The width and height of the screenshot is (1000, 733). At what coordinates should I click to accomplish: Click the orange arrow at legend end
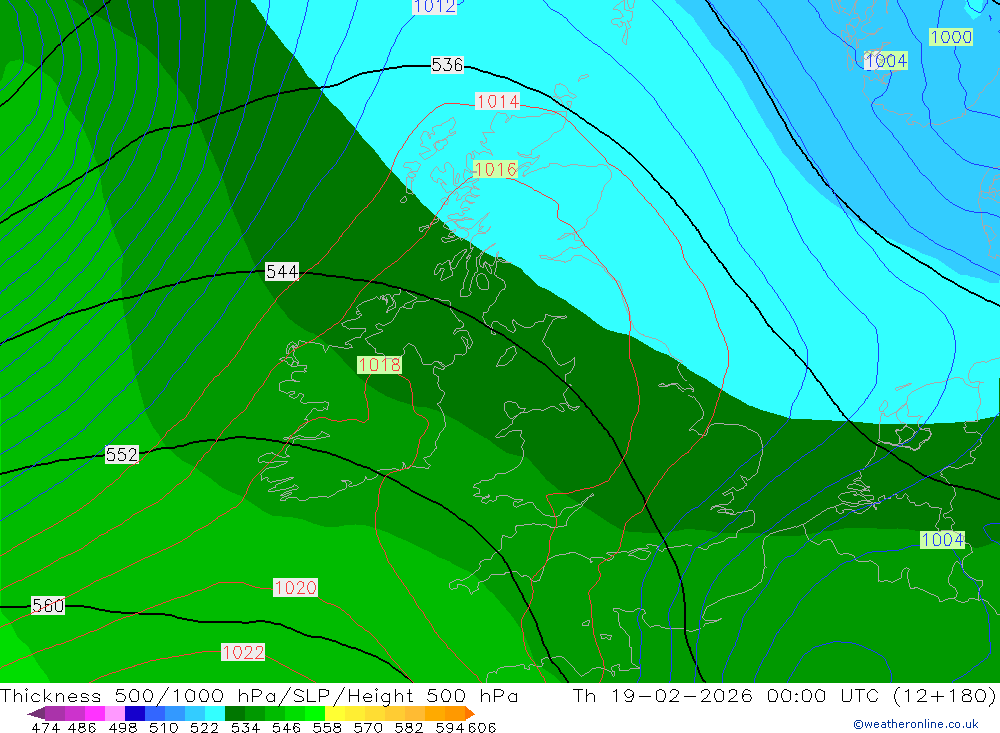[469, 713]
